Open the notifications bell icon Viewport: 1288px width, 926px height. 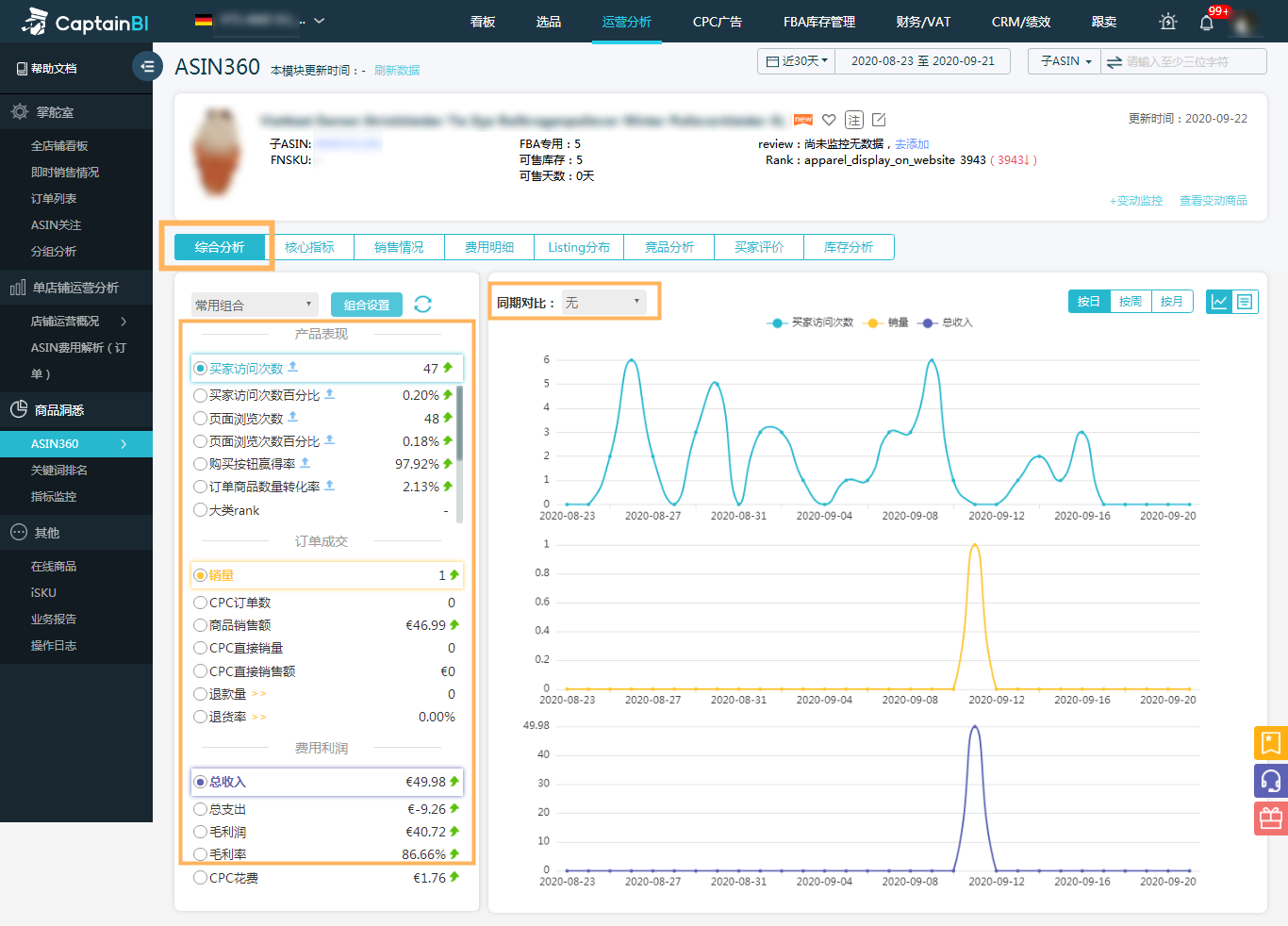1206,22
